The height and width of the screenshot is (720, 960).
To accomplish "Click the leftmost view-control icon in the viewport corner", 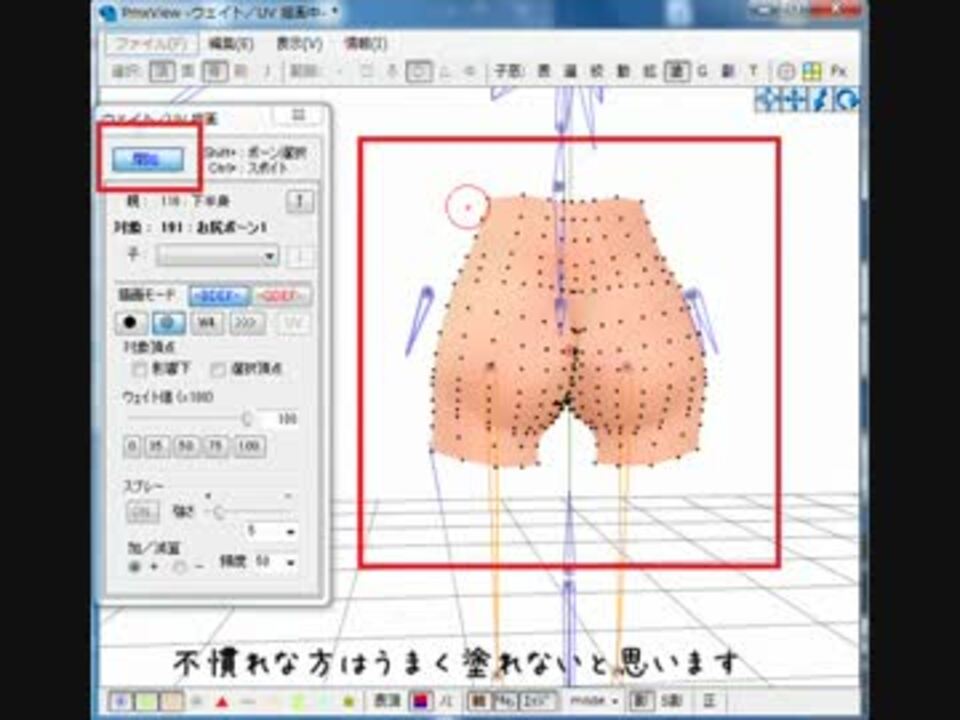I will (x=767, y=99).
